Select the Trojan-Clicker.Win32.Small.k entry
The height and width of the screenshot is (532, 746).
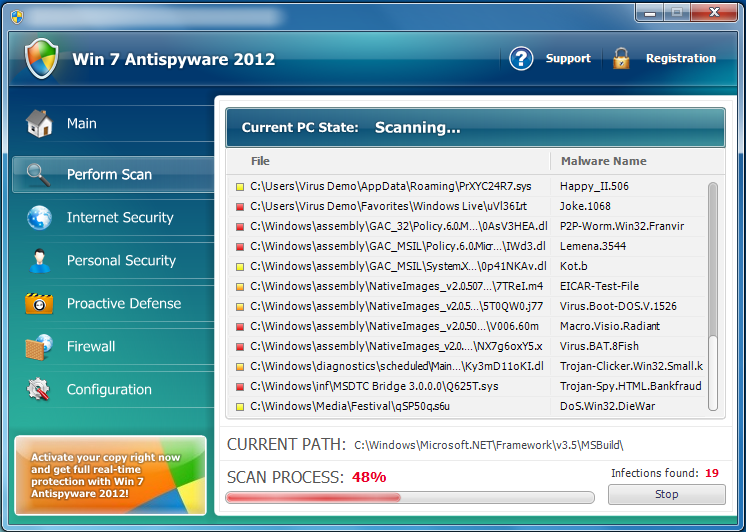631,366
